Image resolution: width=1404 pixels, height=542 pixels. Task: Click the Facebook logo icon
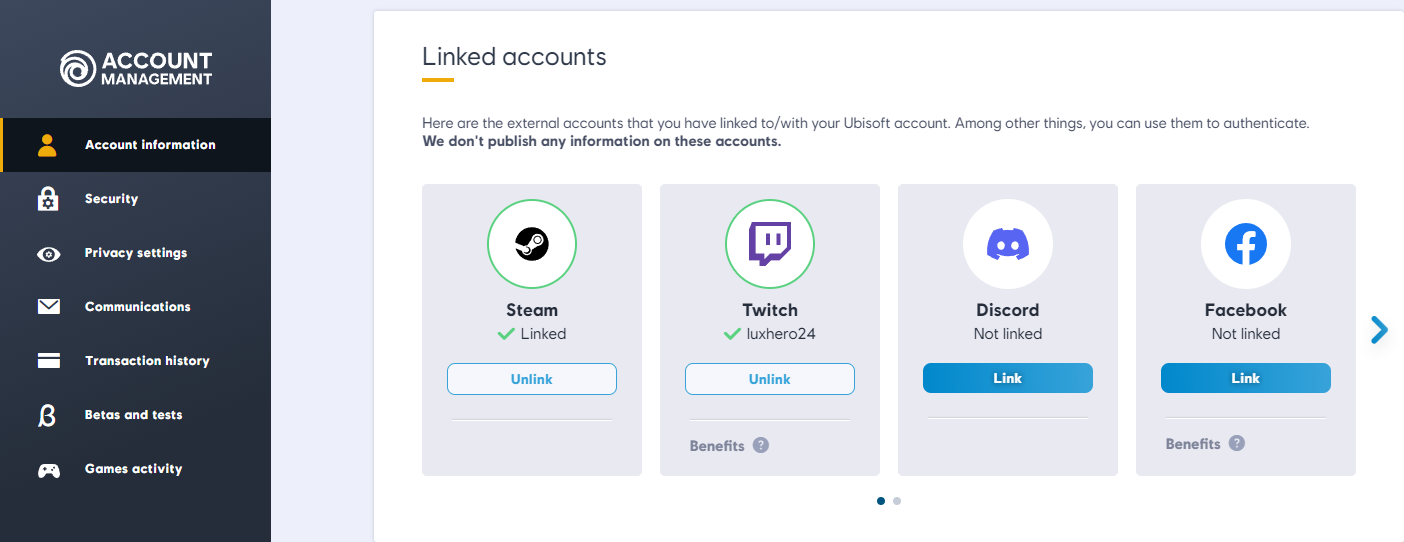tap(1245, 244)
